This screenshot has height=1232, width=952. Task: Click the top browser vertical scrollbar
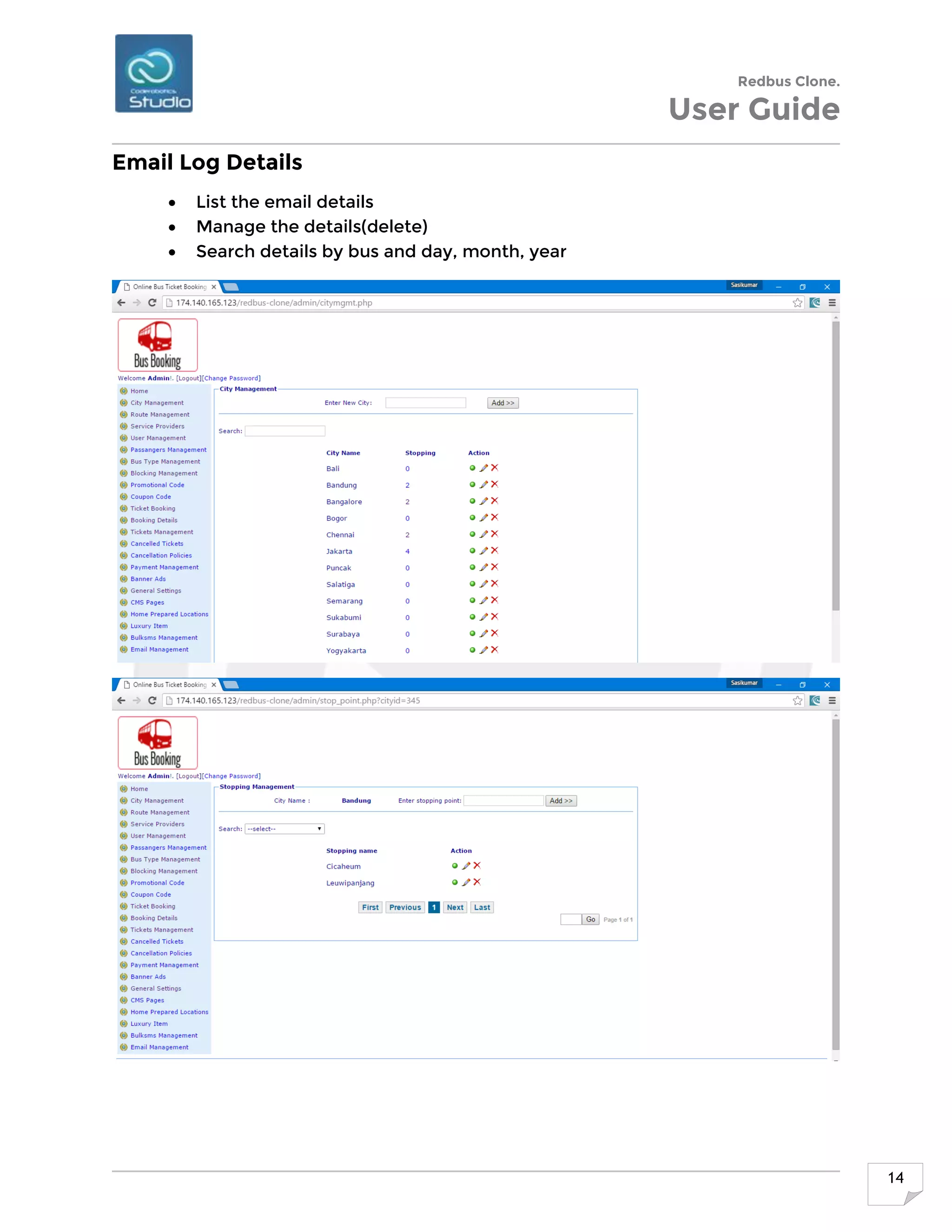pos(836,465)
